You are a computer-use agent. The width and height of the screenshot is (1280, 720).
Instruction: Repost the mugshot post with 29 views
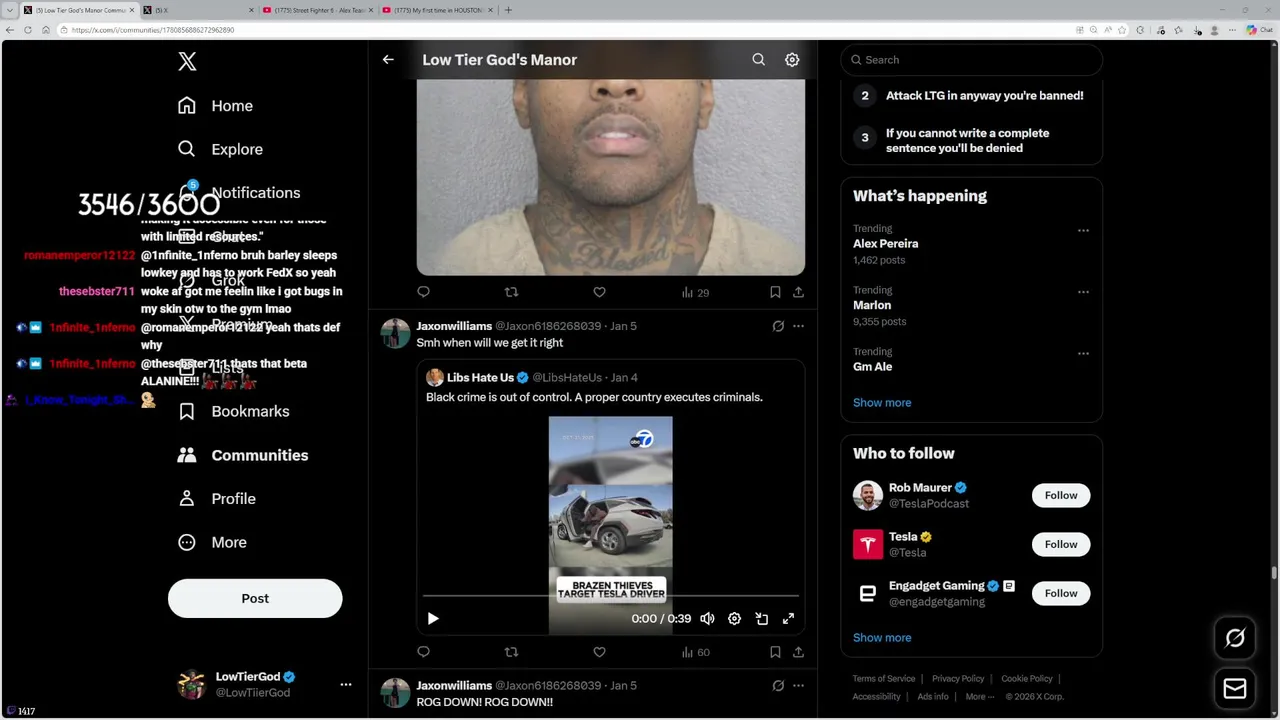511,292
